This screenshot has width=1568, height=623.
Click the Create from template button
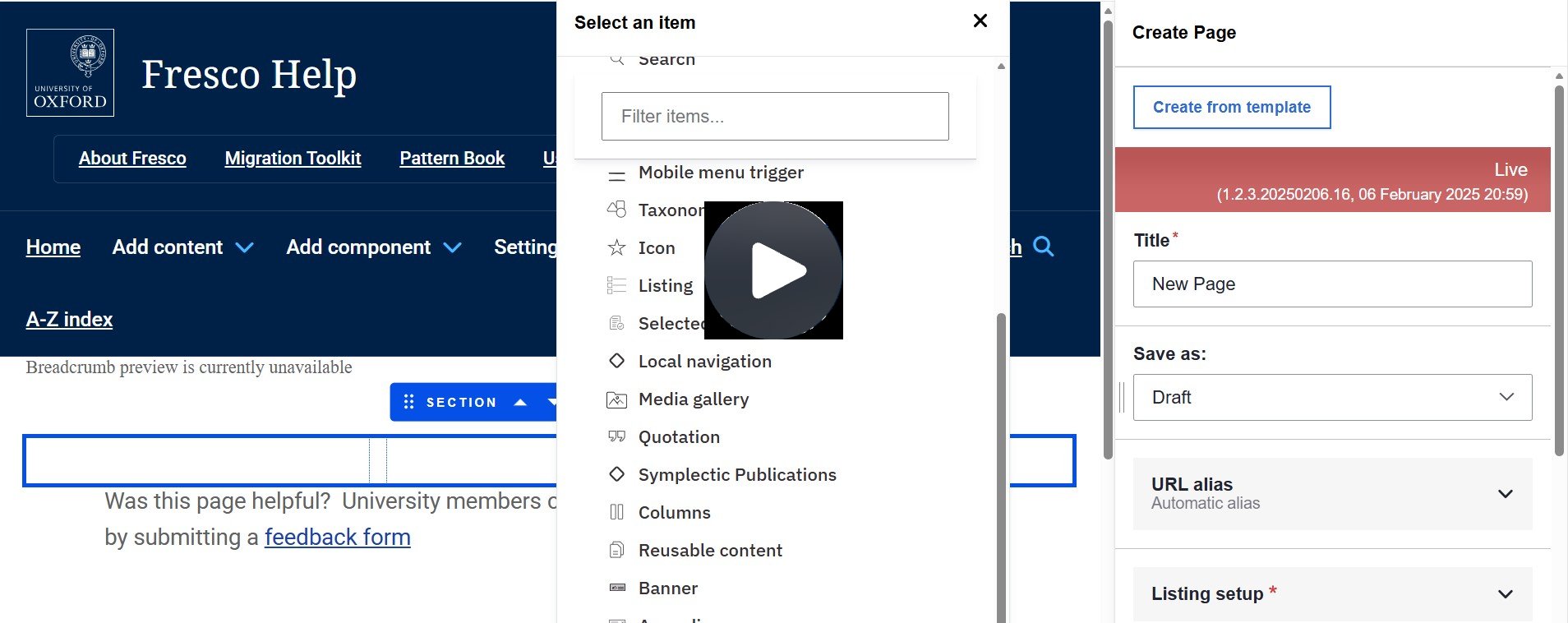click(x=1231, y=107)
